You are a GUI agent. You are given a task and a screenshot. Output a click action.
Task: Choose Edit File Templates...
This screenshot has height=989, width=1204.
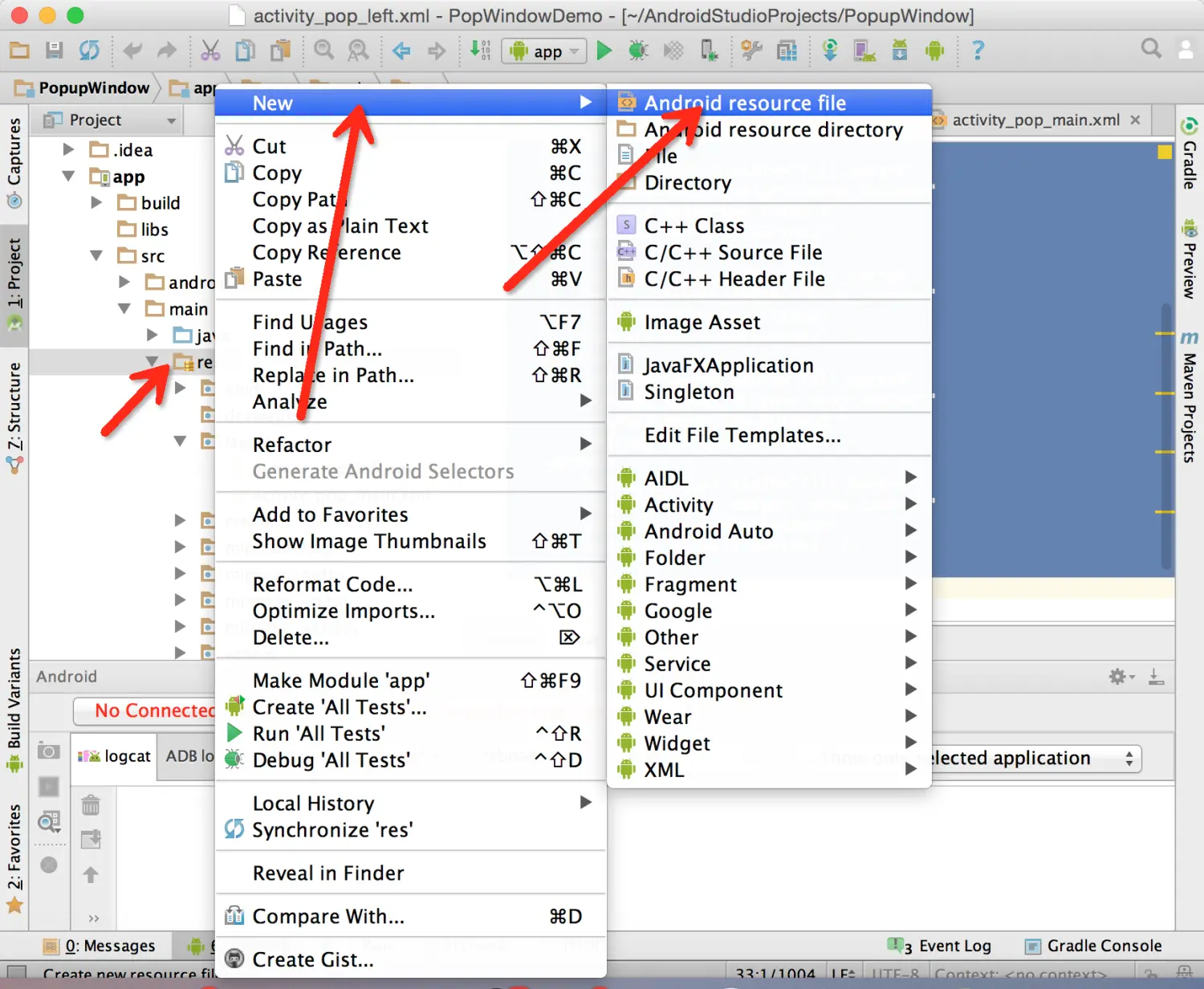769,435
